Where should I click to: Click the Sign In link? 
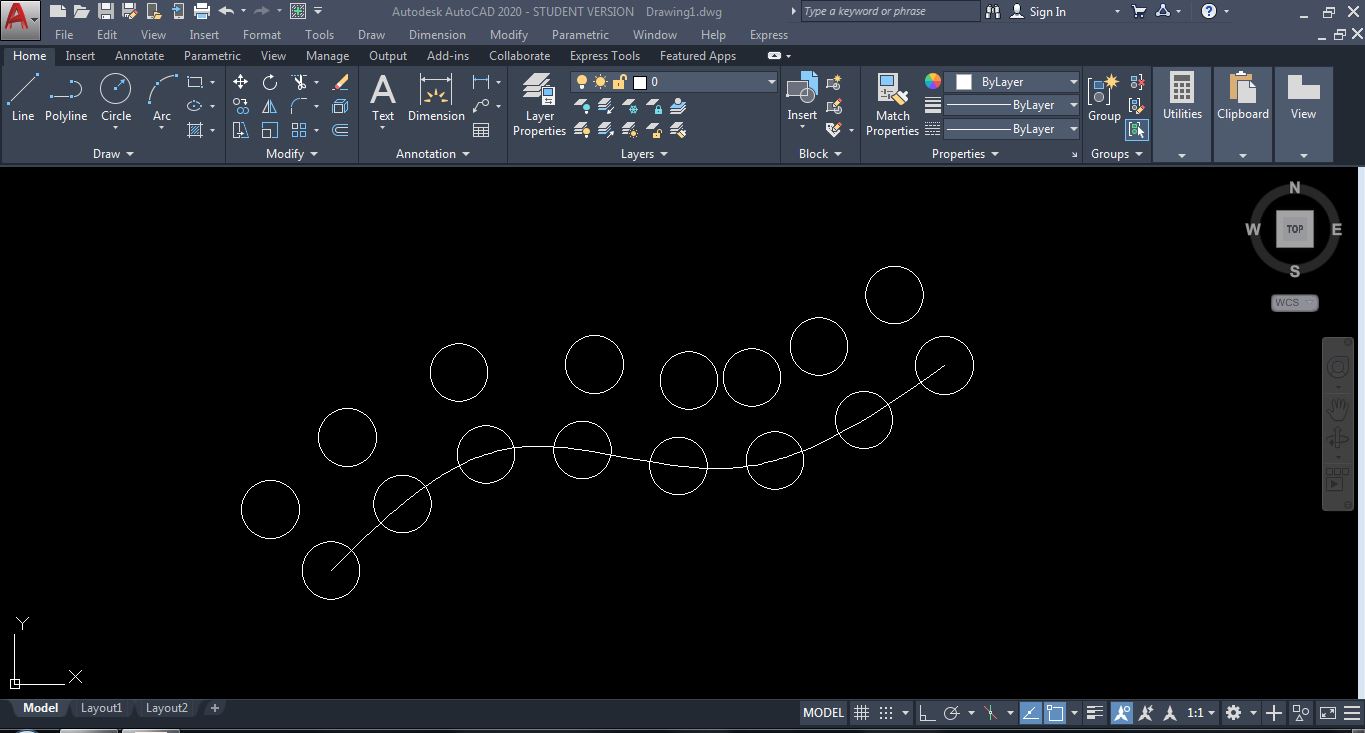pyautogui.click(x=1046, y=11)
